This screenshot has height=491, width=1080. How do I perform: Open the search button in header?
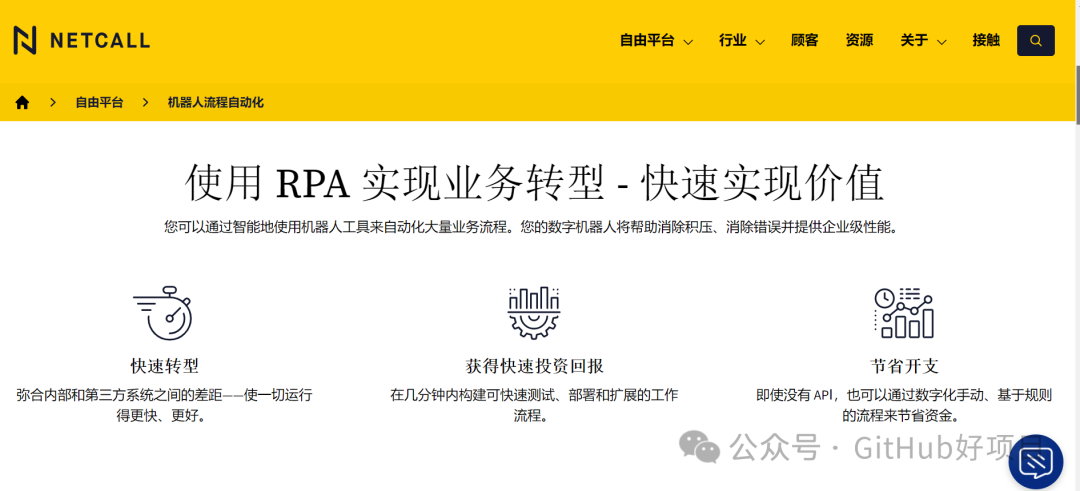[x=1035, y=41]
